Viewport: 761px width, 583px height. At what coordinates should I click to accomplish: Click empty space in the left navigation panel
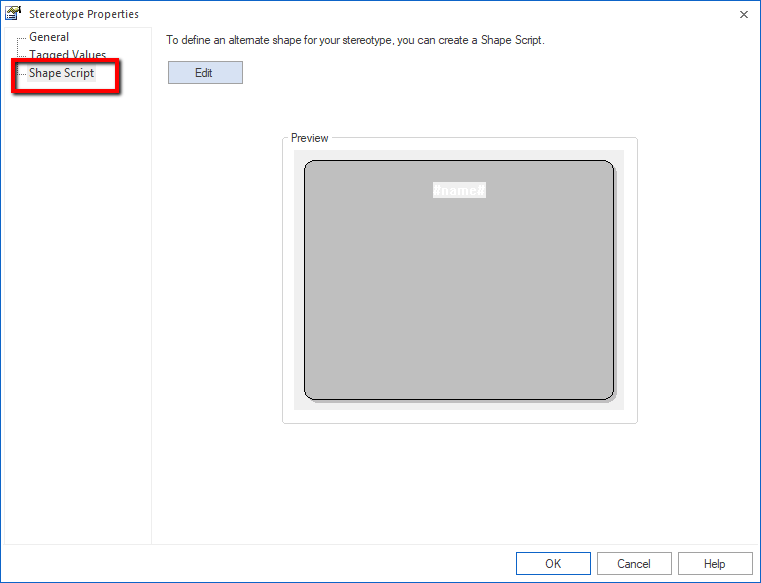[75, 300]
